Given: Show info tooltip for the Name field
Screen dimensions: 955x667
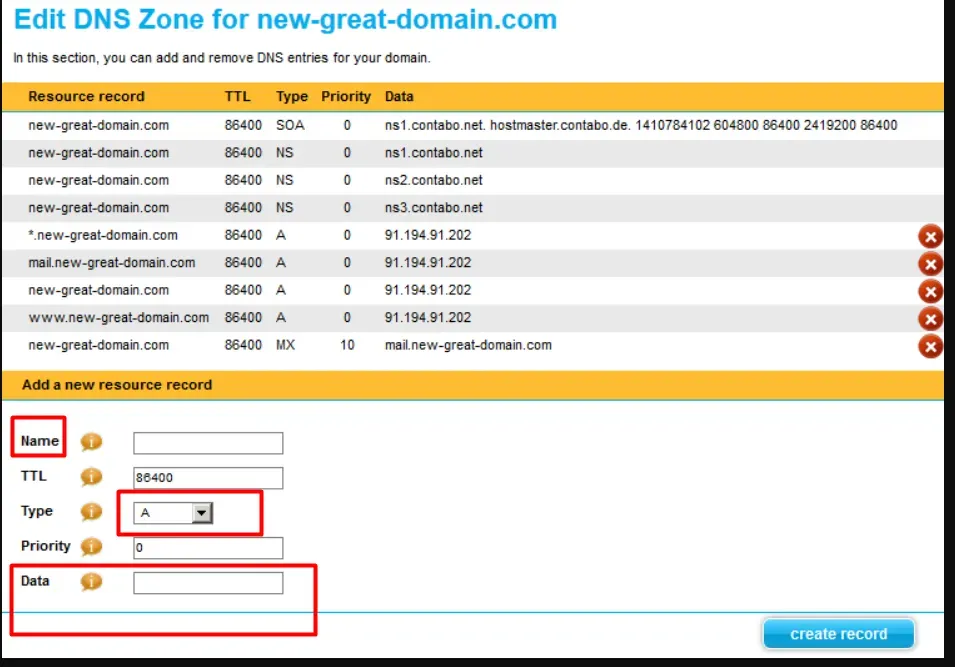Looking at the screenshot, I should [x=91, y=442].
